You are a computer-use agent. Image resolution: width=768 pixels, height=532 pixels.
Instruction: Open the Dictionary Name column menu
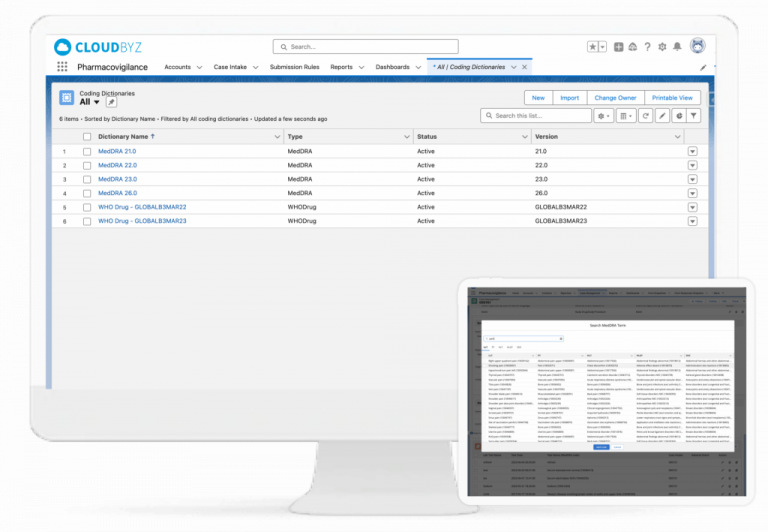pyautogui.click(x=277, y=137)
